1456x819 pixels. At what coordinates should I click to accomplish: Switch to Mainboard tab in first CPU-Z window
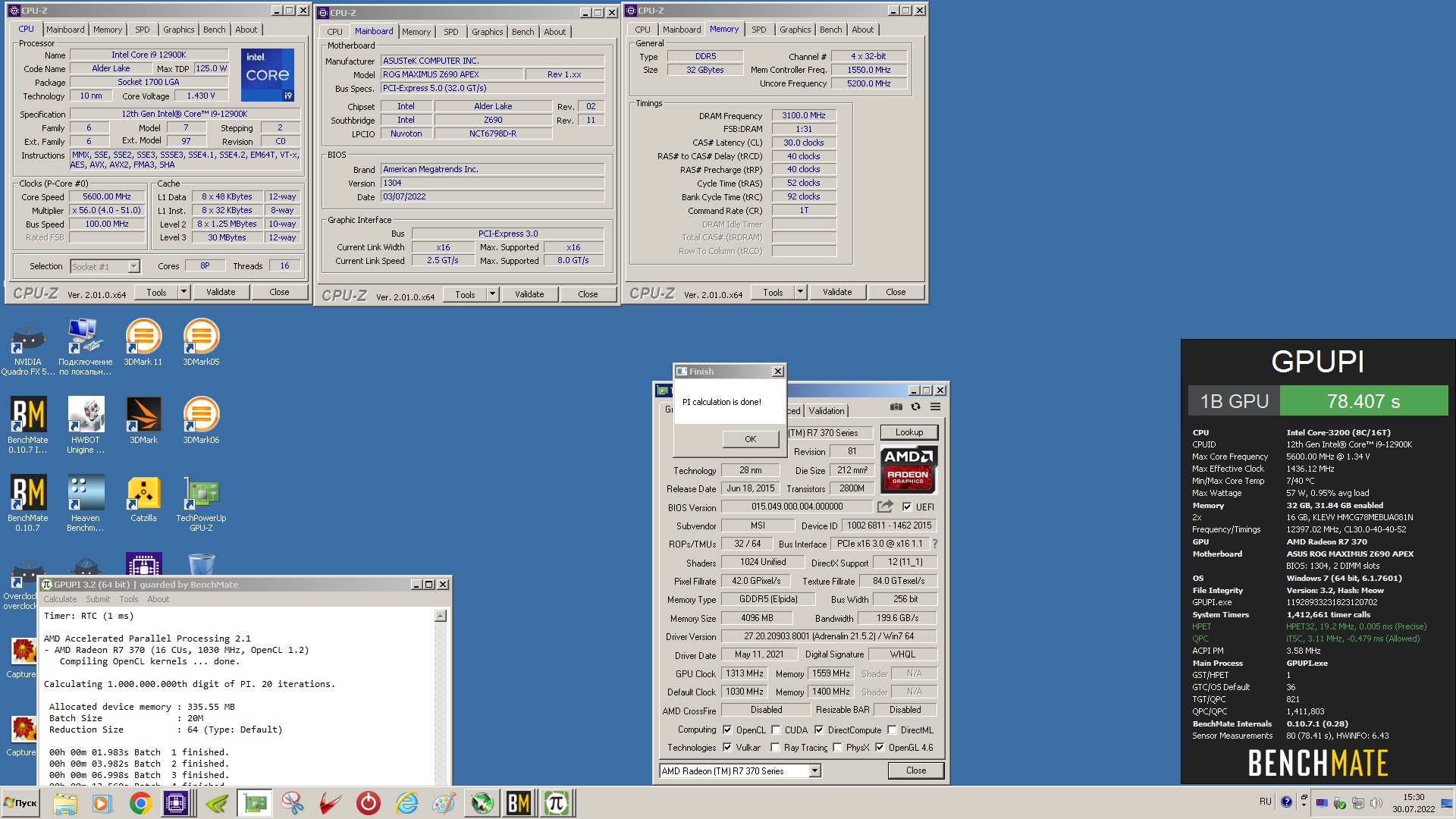click(65, 30)
